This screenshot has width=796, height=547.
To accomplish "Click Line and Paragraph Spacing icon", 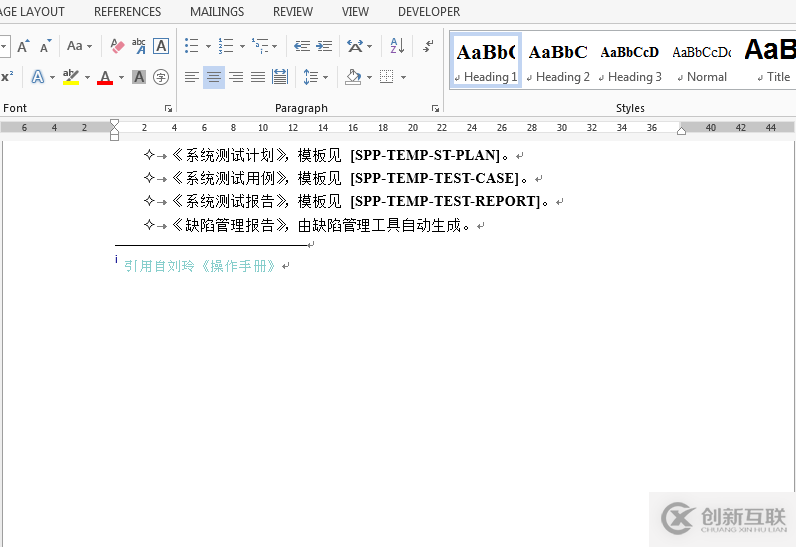I will [310, 77].
